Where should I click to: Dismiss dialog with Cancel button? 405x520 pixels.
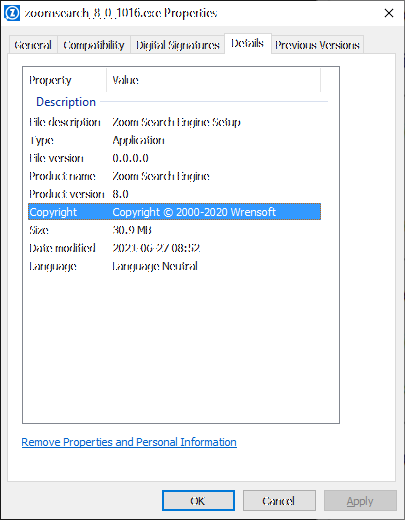point(279,500)
